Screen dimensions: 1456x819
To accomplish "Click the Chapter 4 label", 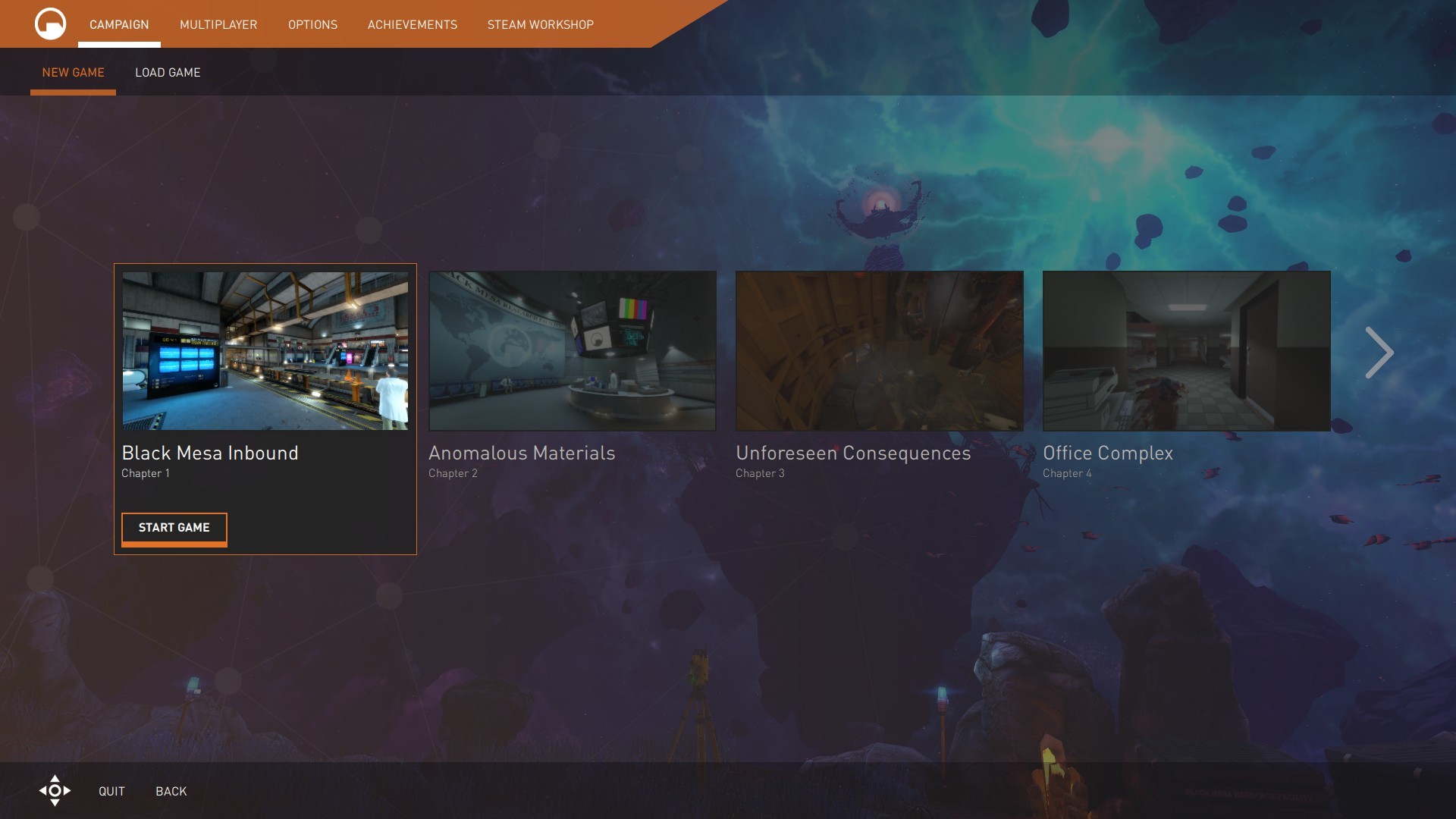I will [1067, 473].
